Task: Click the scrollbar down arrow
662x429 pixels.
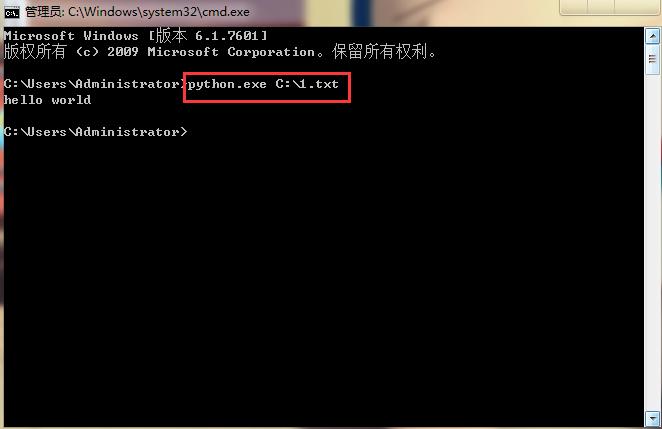Action: click(x=653, y=418)
